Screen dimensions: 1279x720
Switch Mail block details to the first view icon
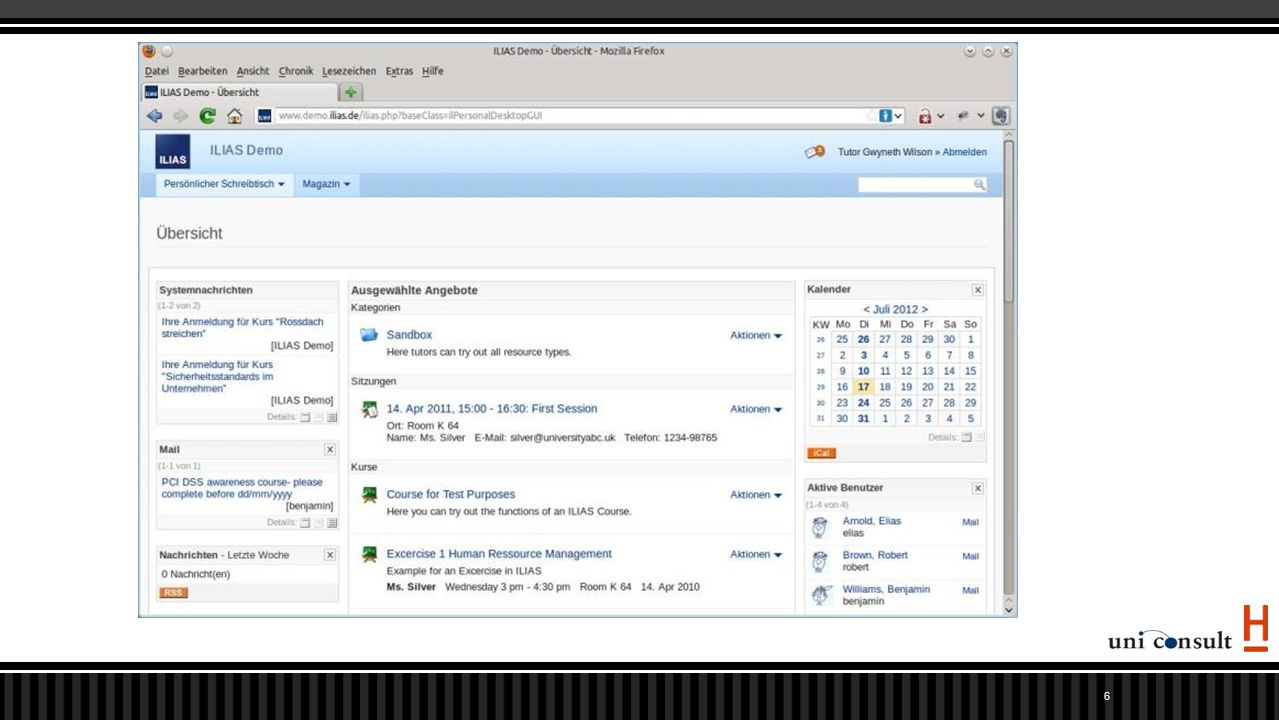click(x=306, y=522)
